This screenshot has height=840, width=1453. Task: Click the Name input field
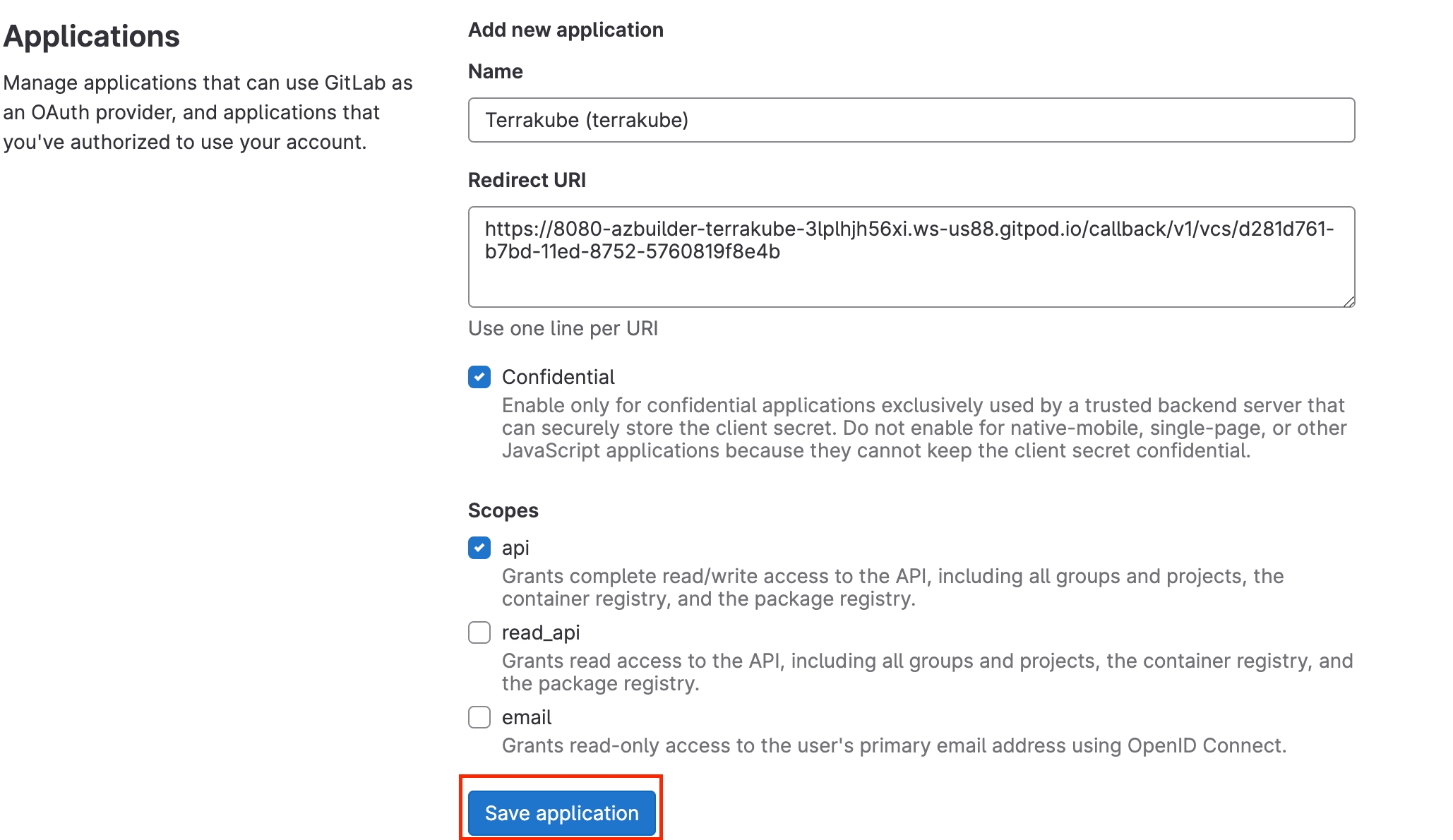(x=911, y=120)
